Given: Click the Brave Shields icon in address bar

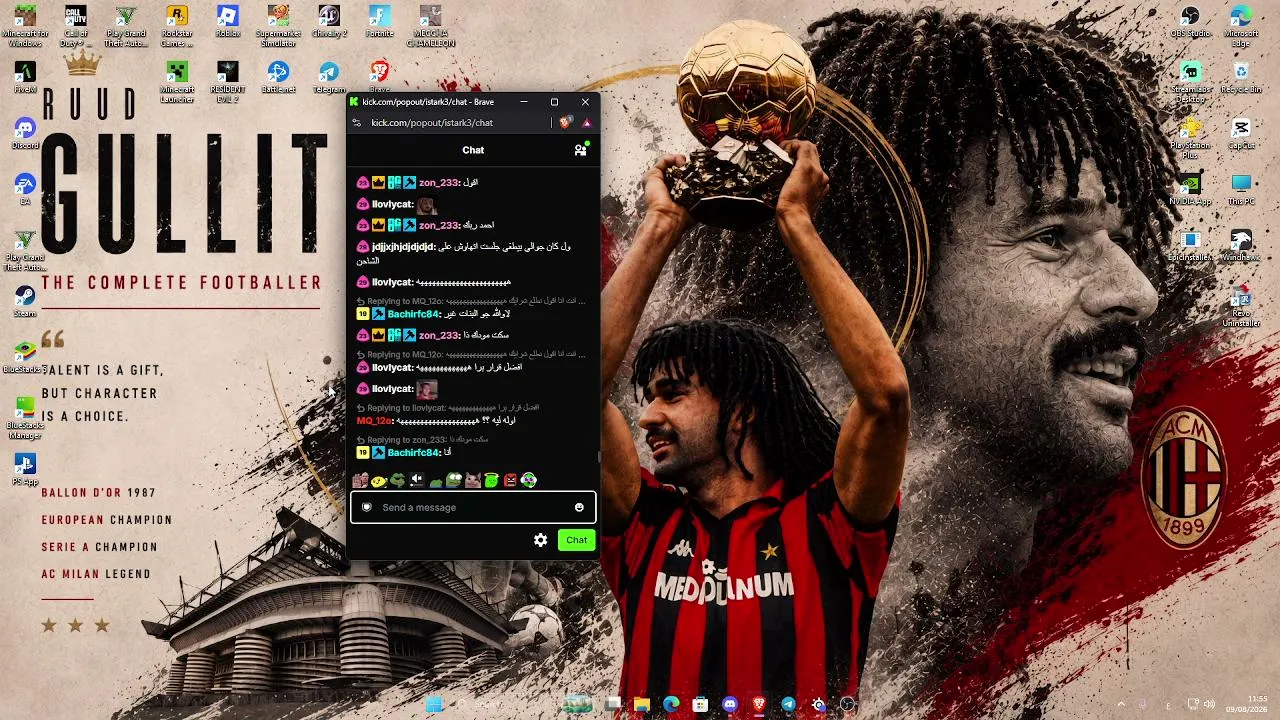Looking at the screenshot, I should point(566,123).
